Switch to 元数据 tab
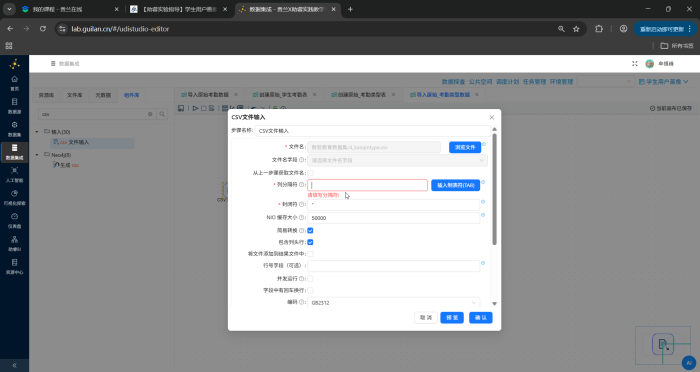The width and height of the screenshot is (700, 372). (x=103, y=95)
